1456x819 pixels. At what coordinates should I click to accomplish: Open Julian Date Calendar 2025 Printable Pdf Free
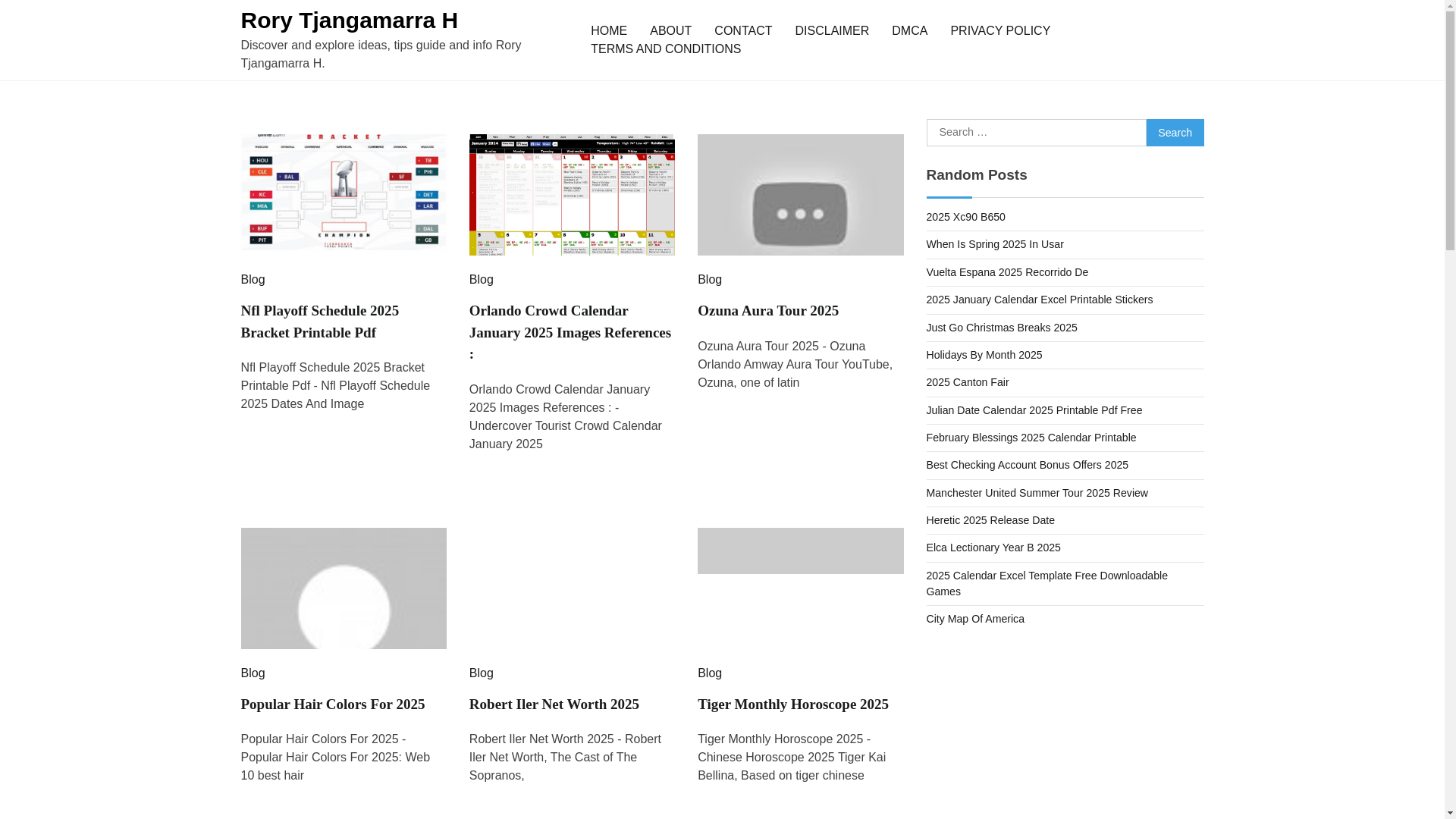click(1034, 410)
